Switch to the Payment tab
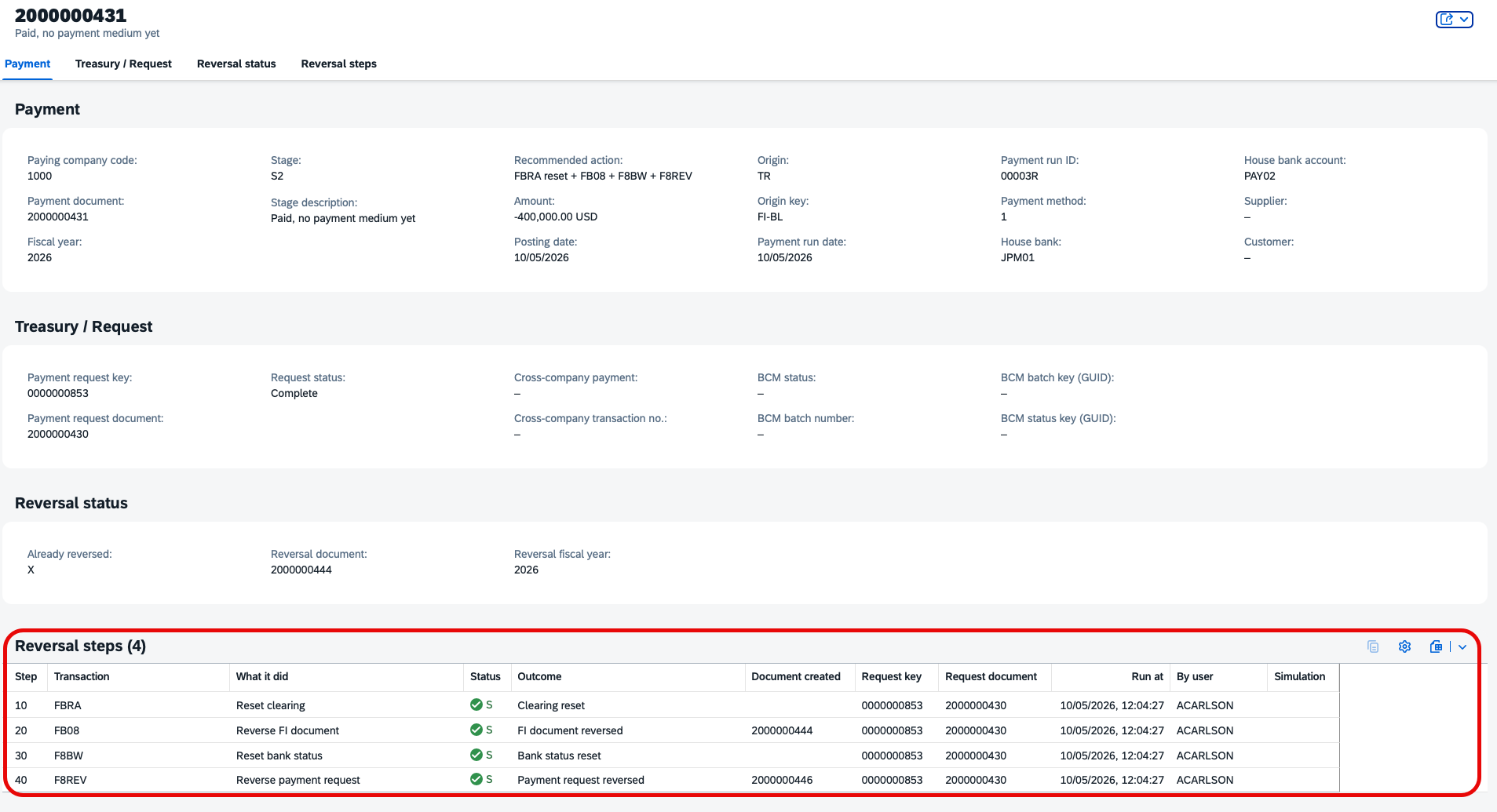The width and height of the screenshot is (1497, 812). point(27,64)
